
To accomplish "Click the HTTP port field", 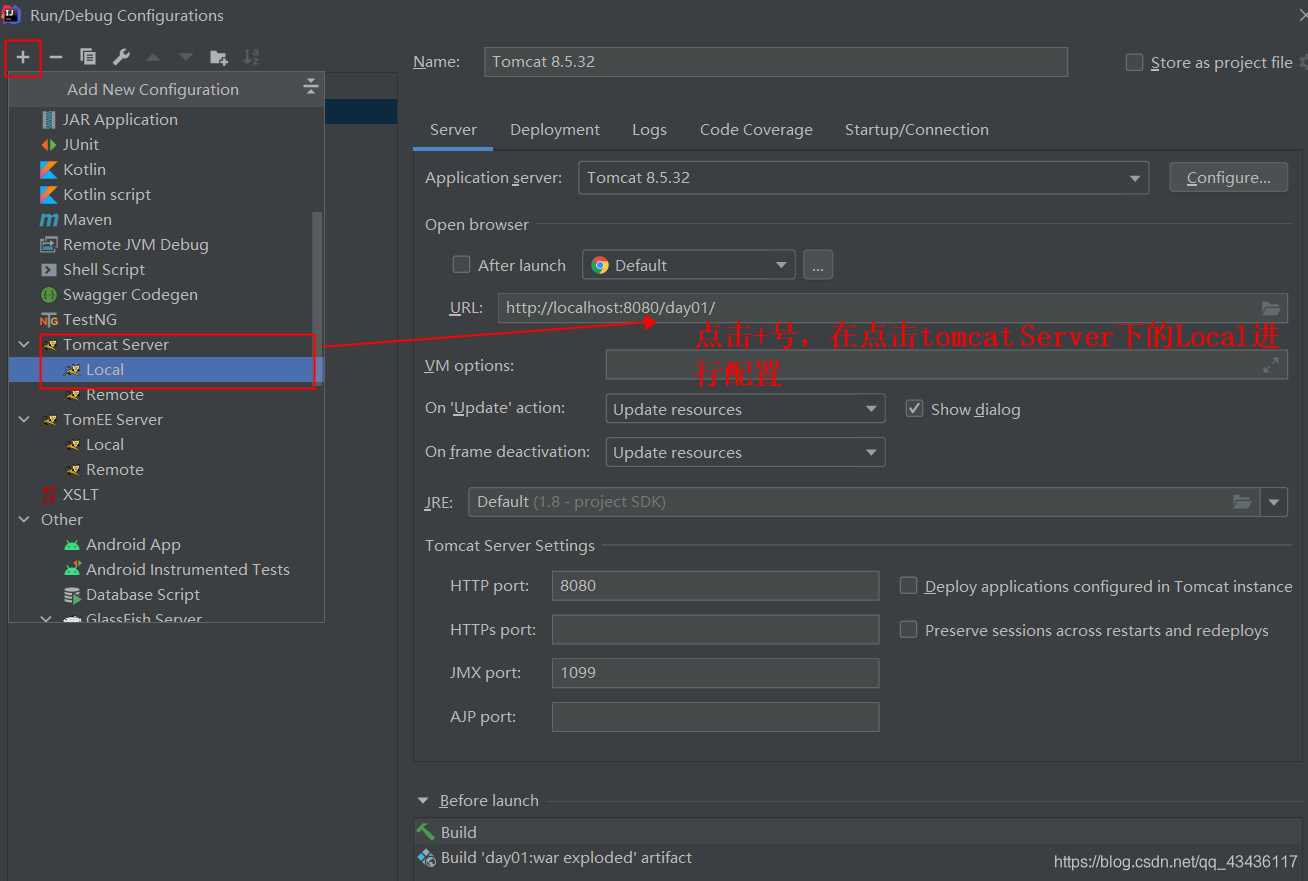I will (x=715, y=586).
